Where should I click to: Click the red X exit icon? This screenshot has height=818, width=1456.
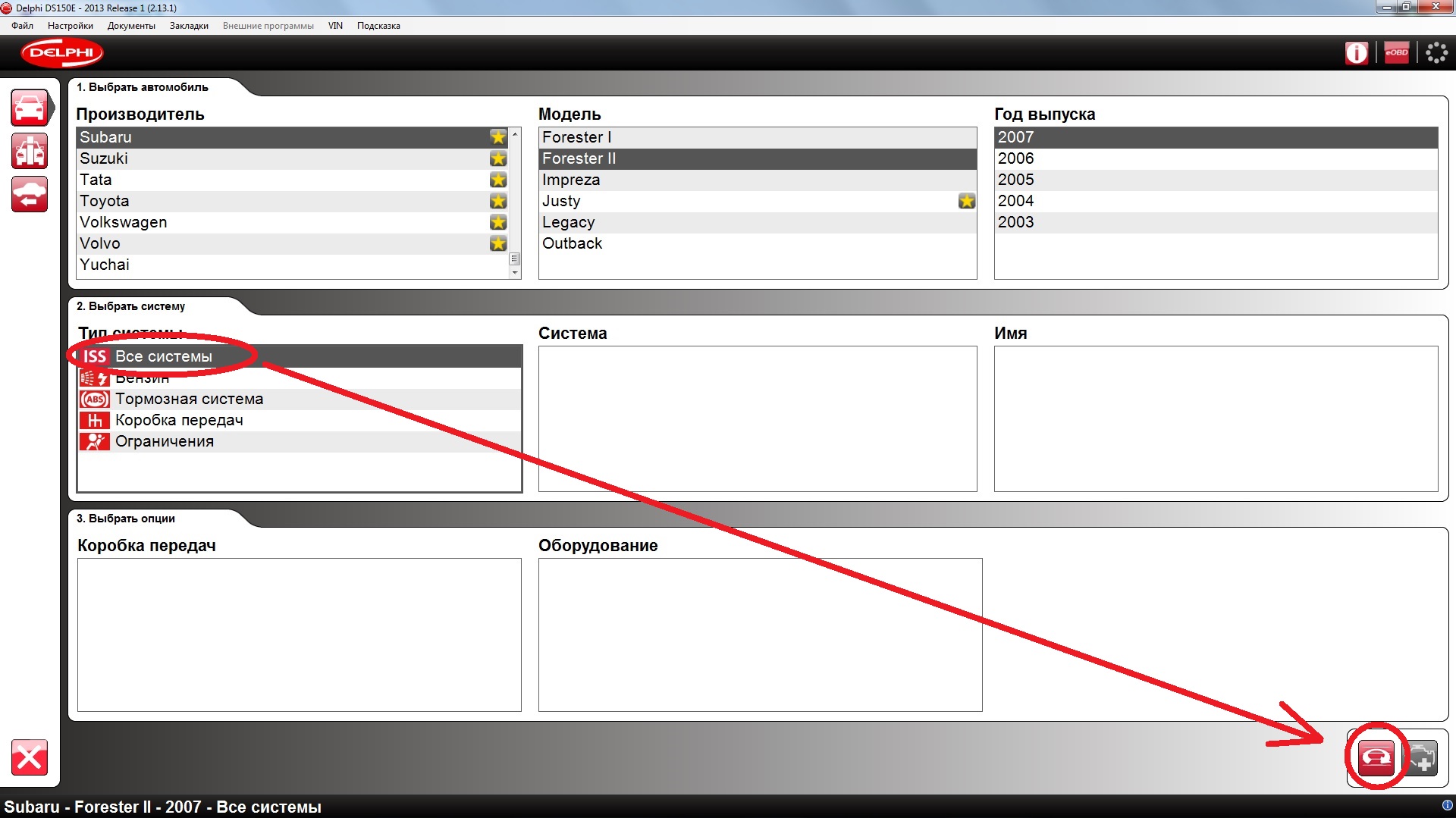[x=30, y=757]
